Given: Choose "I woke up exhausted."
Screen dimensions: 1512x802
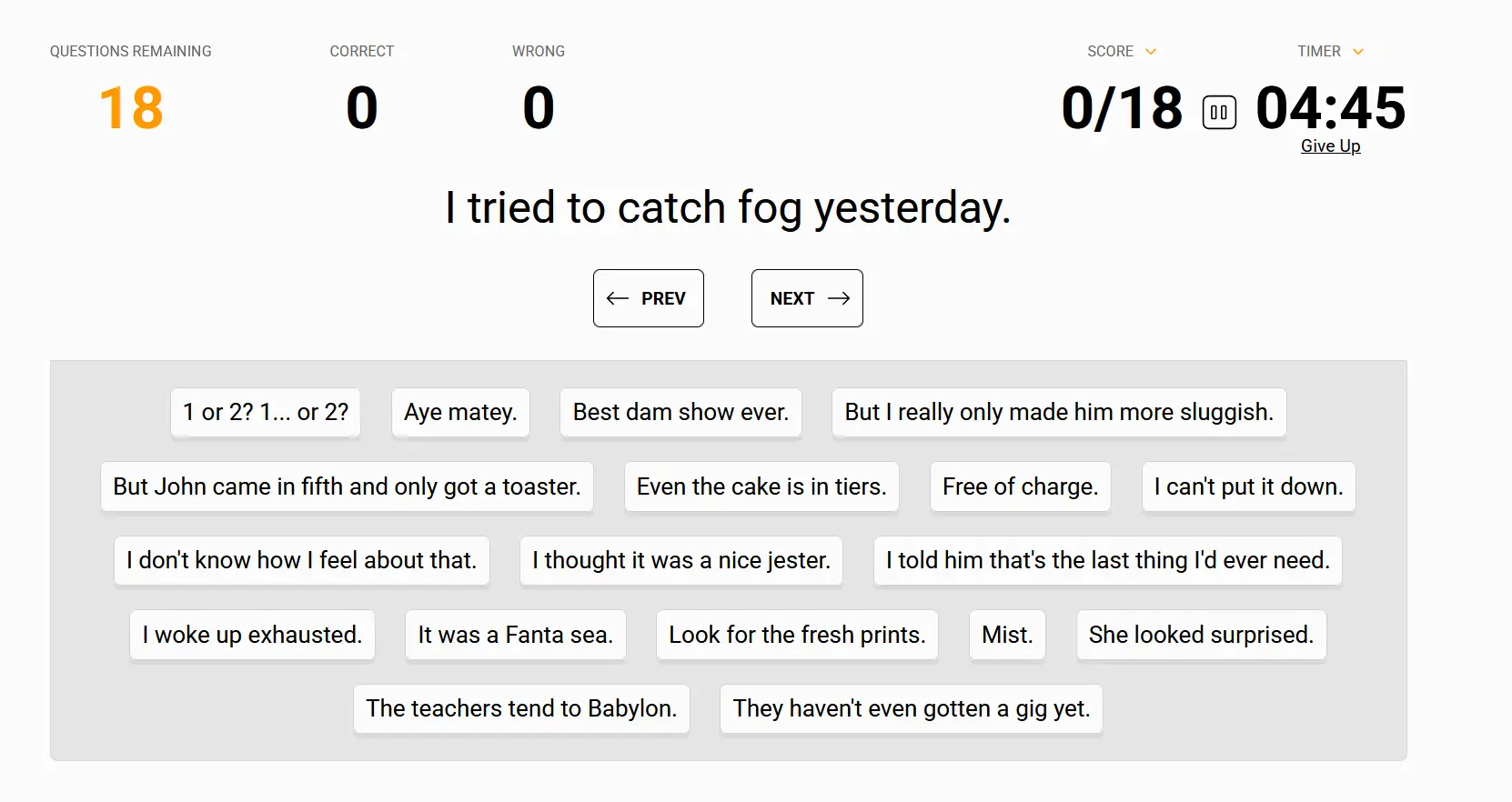Looking at the screenshot, I should 252,635.
